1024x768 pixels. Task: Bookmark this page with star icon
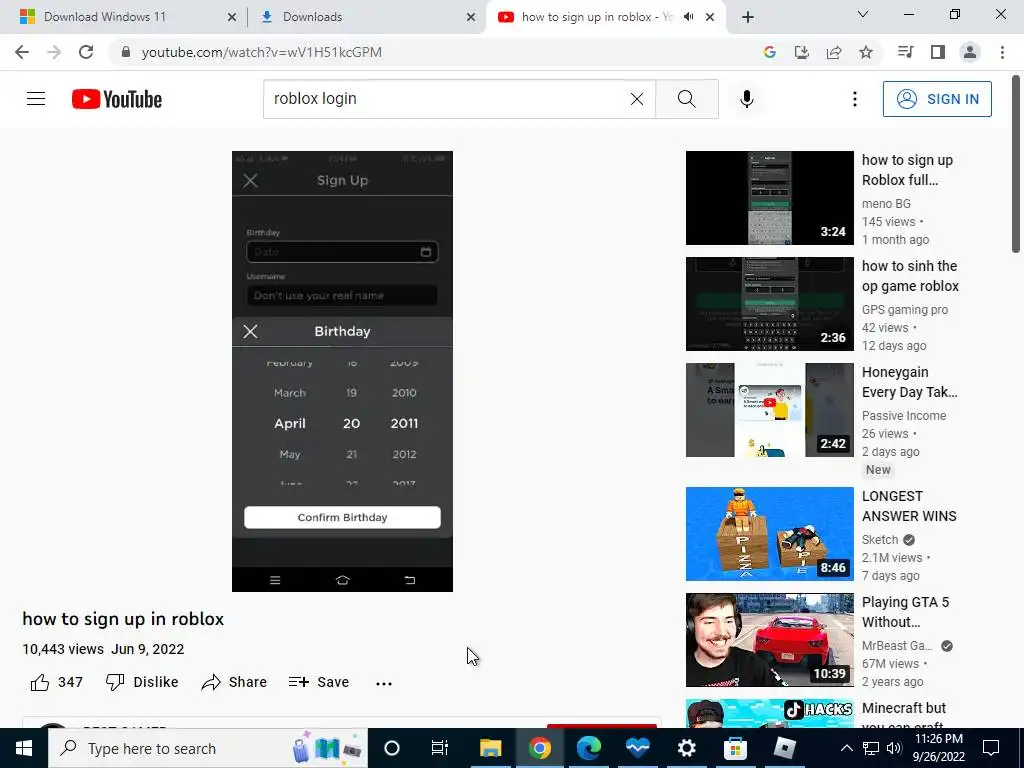click(x=866, y=52)
